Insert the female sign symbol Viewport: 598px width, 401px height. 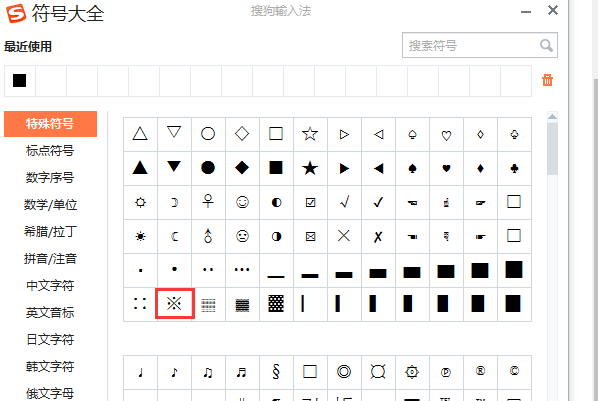point(208,201)
